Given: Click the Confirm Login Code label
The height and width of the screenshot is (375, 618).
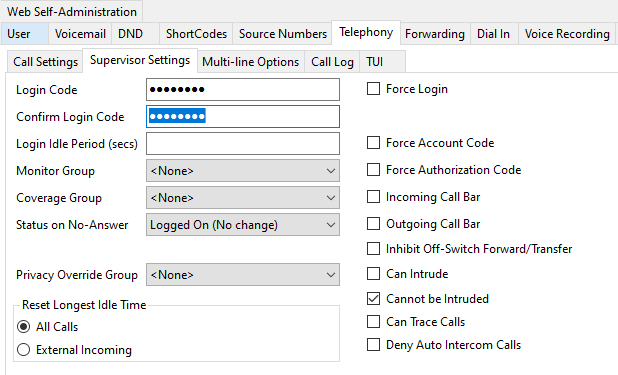Looking at the screenshot, I should (x=70, y=117).
